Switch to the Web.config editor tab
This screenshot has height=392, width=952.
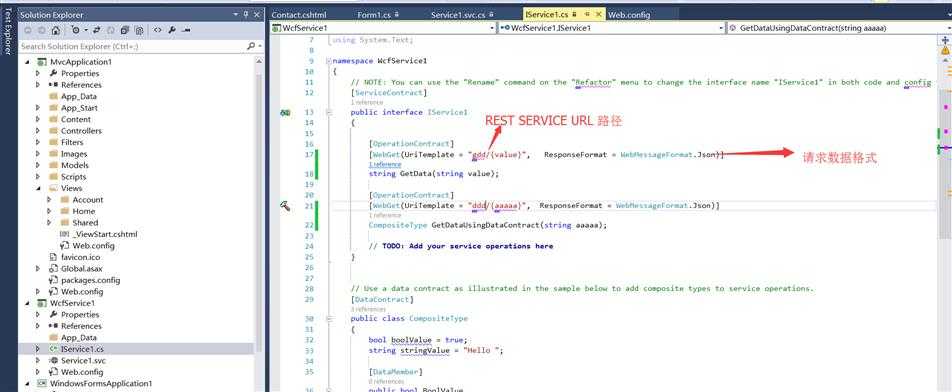click(629, 15)
